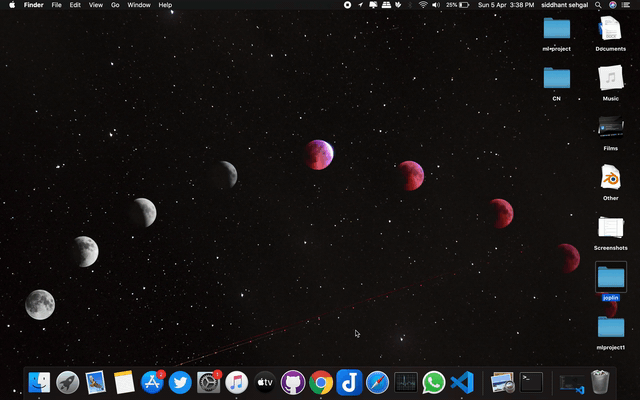
Task: Open the siddhant sehgal user menu
Action: coord(564,5)
